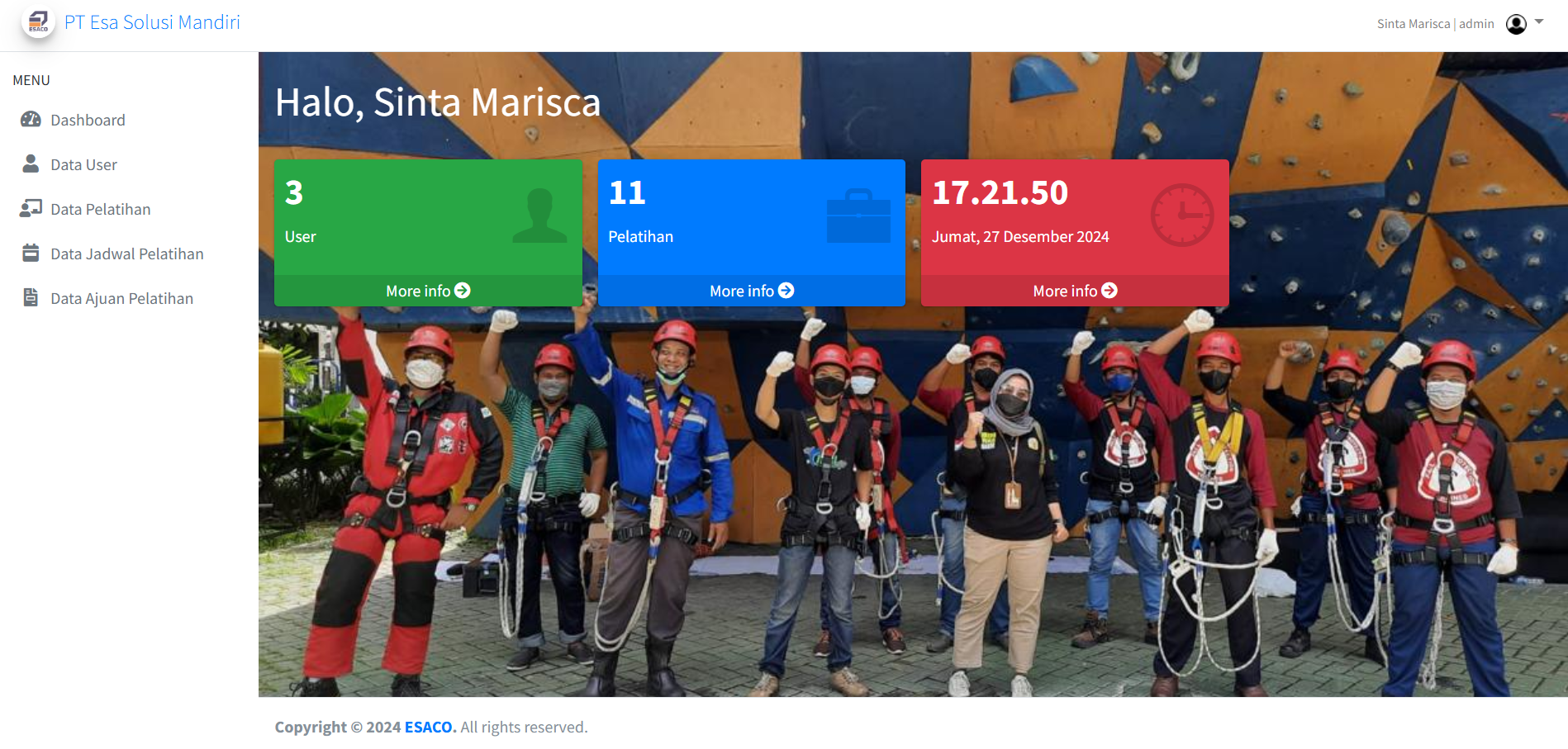The width and height of the screenshot is (1568, 749).
Task: Click the briefcase icon on Pelatihan card
Action: tap(858, 216)
